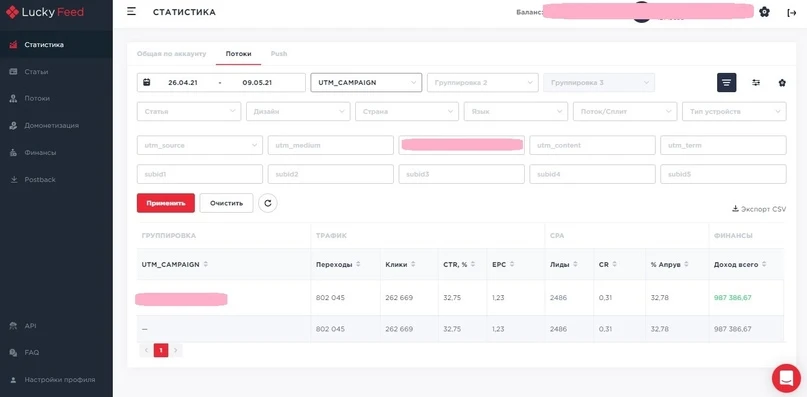Click the red Применить button
The image size is (807, 397).
tap(166, 203)
